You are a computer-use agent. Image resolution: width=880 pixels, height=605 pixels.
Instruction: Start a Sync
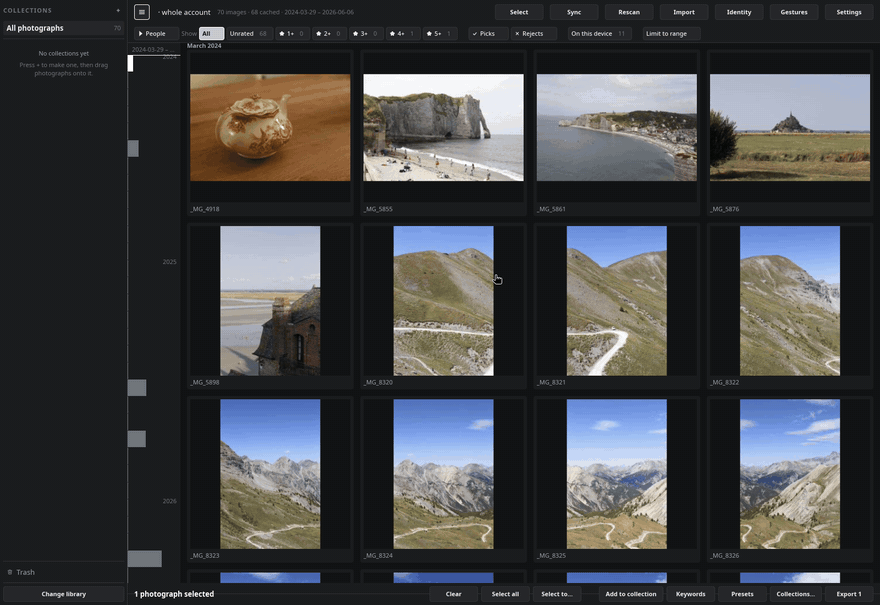[574, 12]
